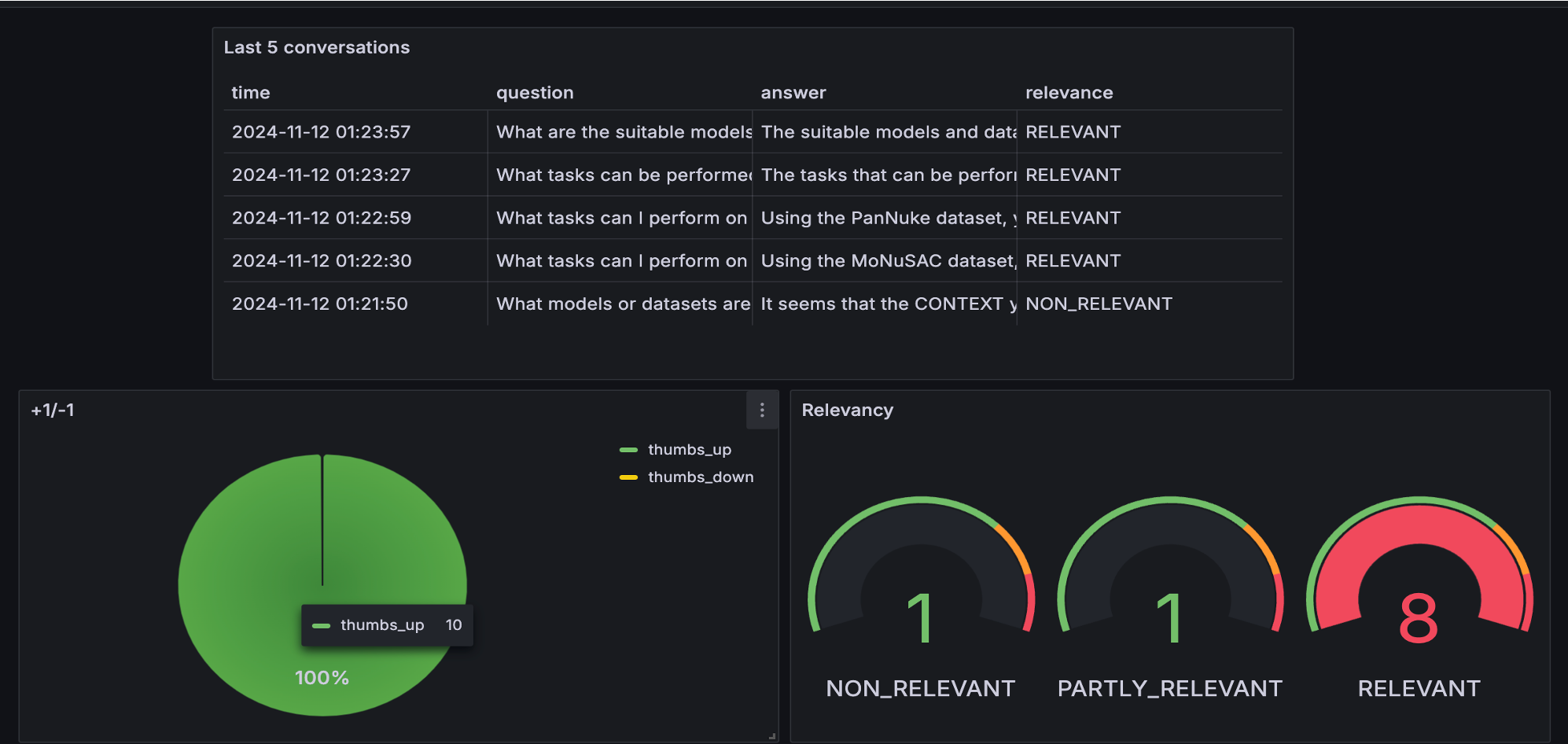Open the Last 5 conversations panel title

(x=316, y=47)
